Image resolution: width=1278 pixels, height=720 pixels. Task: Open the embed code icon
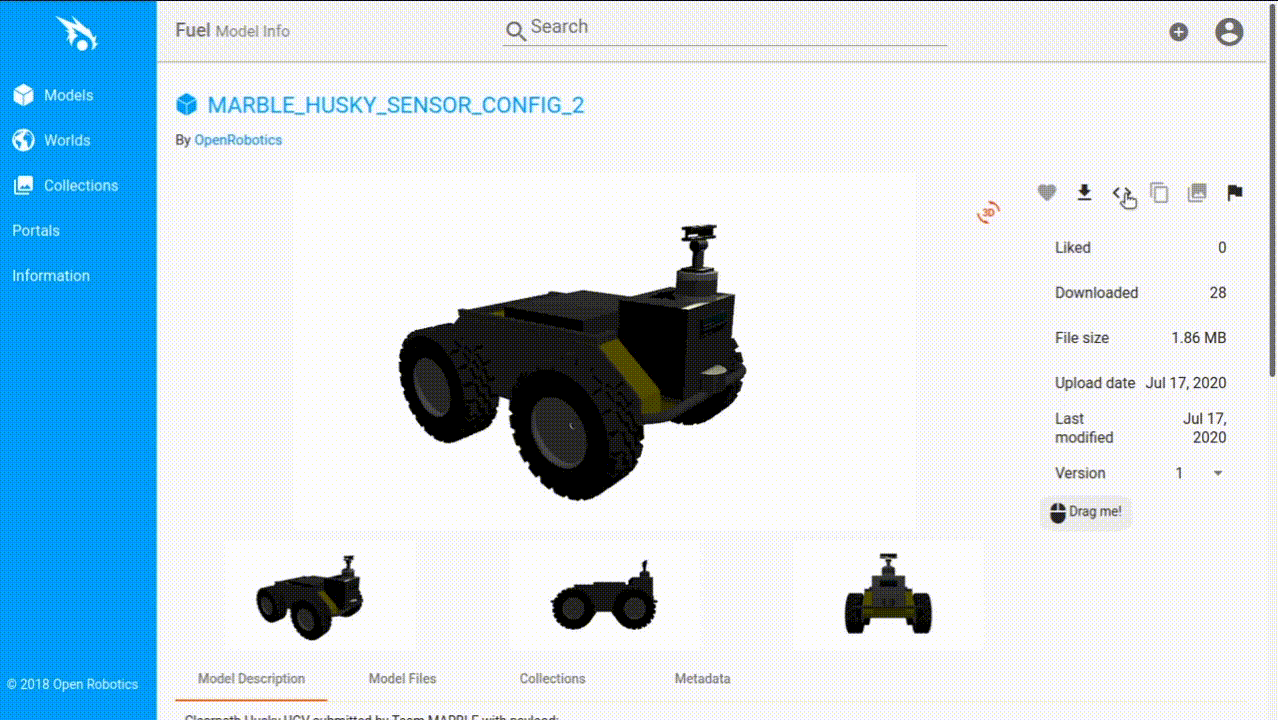point(1122,193)
